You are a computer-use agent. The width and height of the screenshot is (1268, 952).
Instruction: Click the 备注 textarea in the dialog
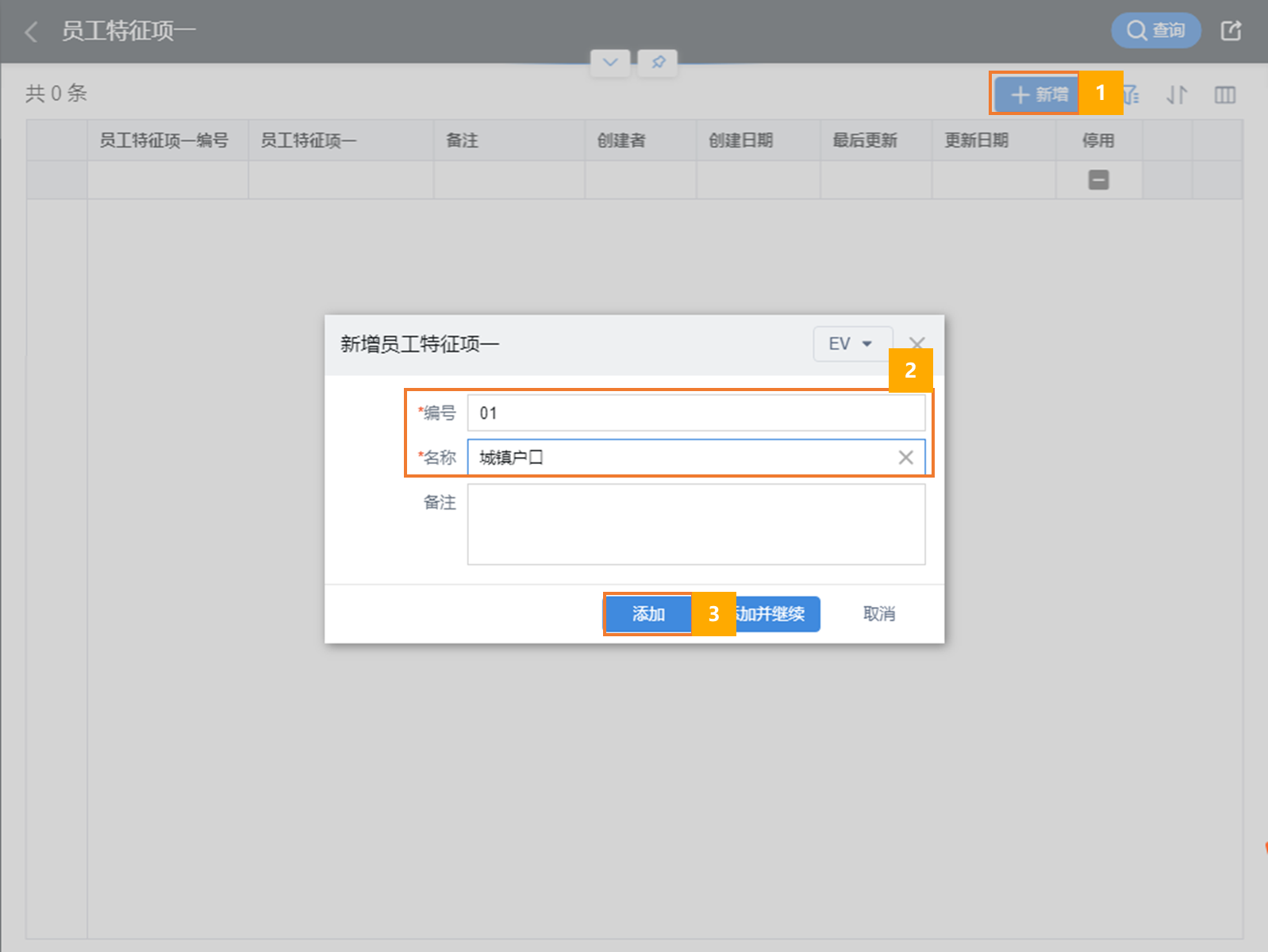(x=696, y=524)
